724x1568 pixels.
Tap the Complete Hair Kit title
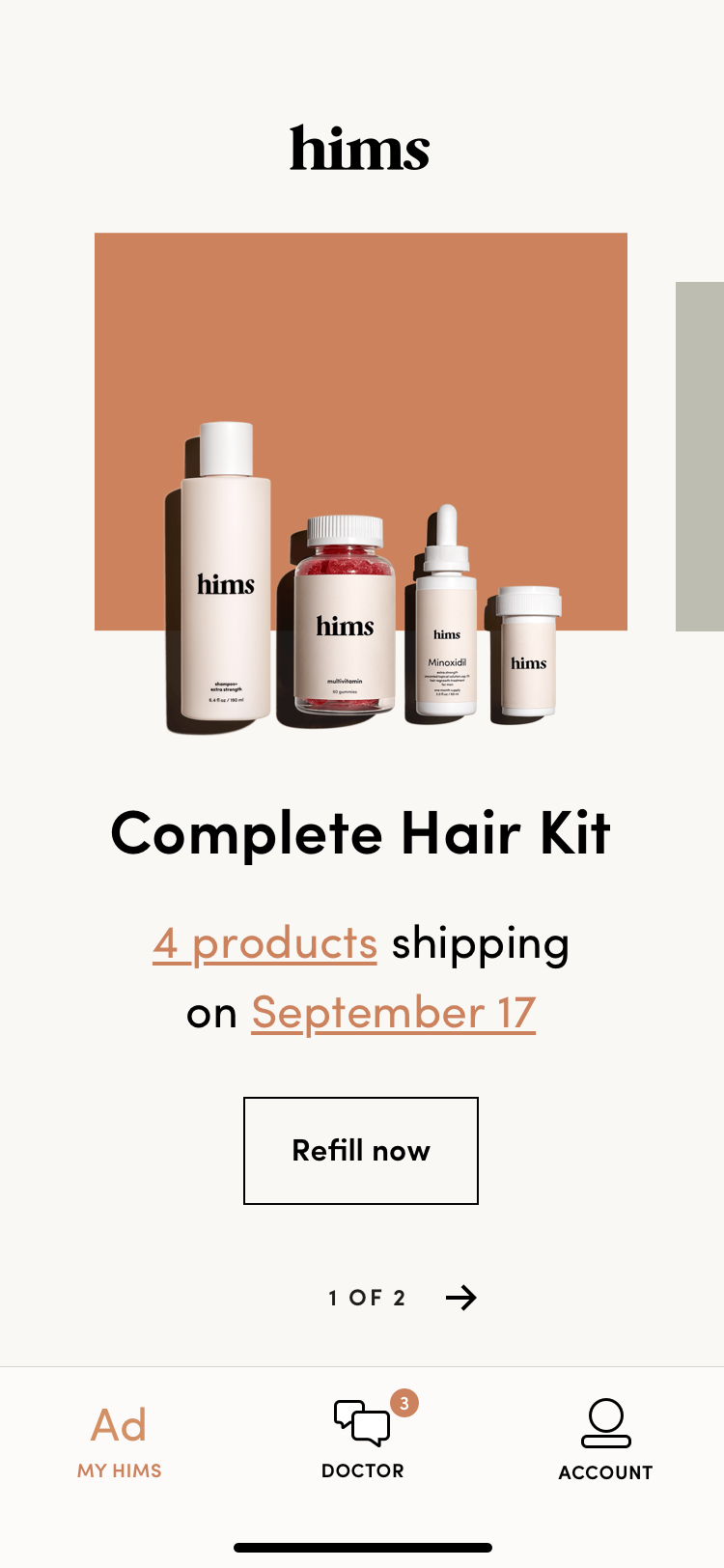[361, 833]
